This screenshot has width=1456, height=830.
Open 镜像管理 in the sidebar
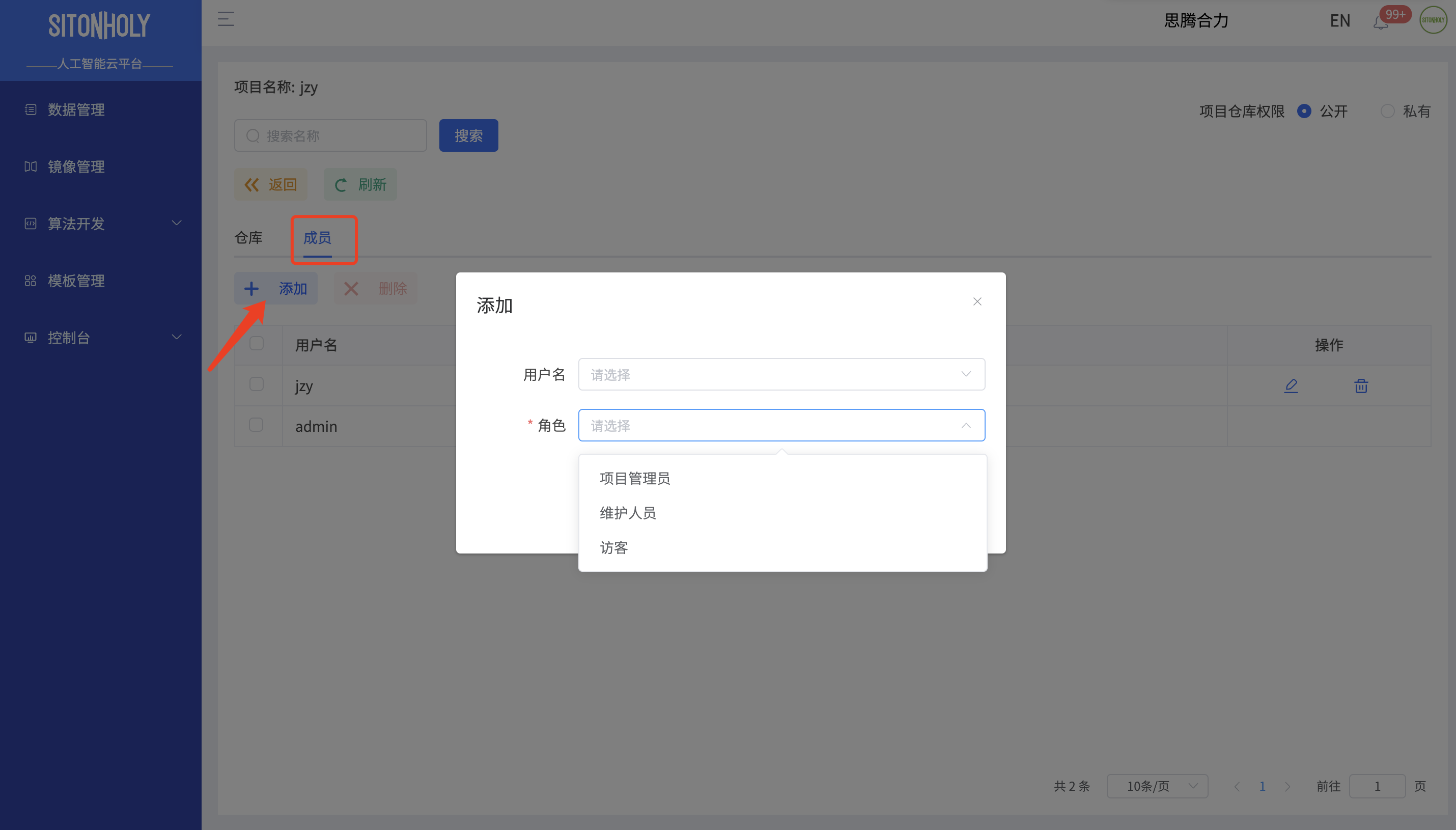click(x=101, y=167)
